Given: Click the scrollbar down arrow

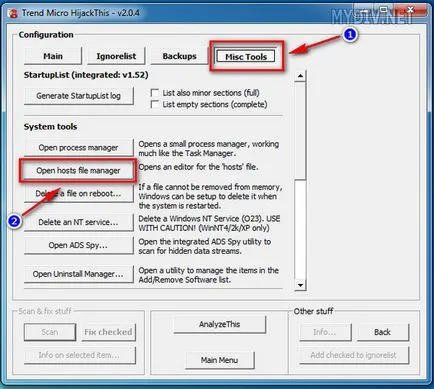Looking at the screenshot, I should click(x=300, y=285).
